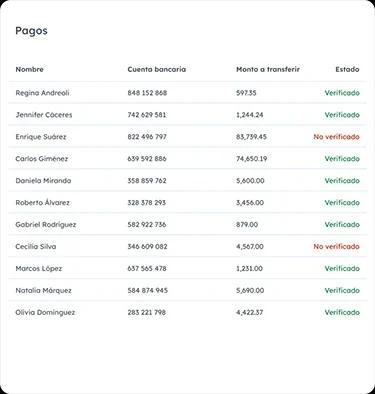375x394 pixels.
Task: Click the name Regina Andreoli
Action: tap(42, 93)
